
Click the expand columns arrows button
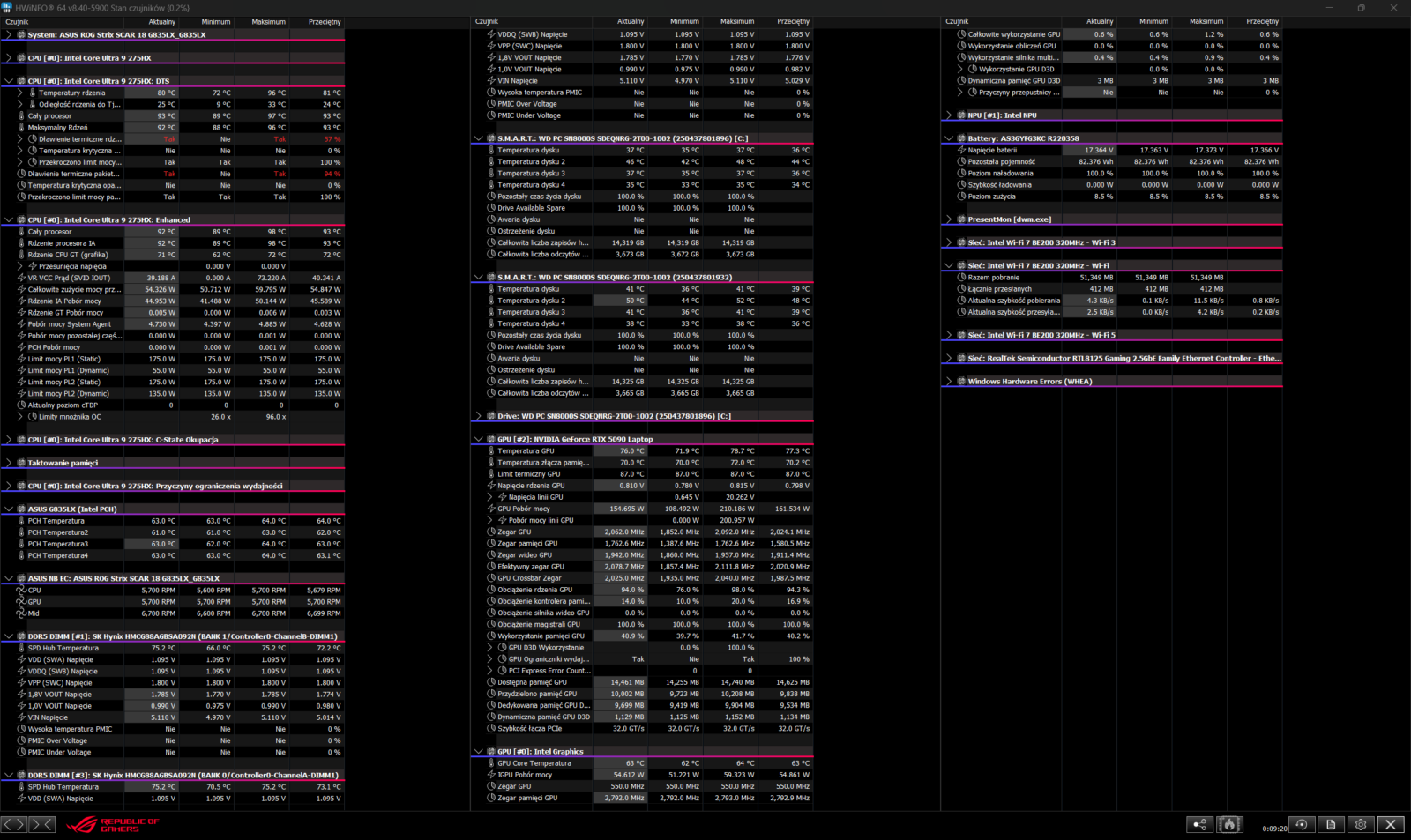coord(14,824)
